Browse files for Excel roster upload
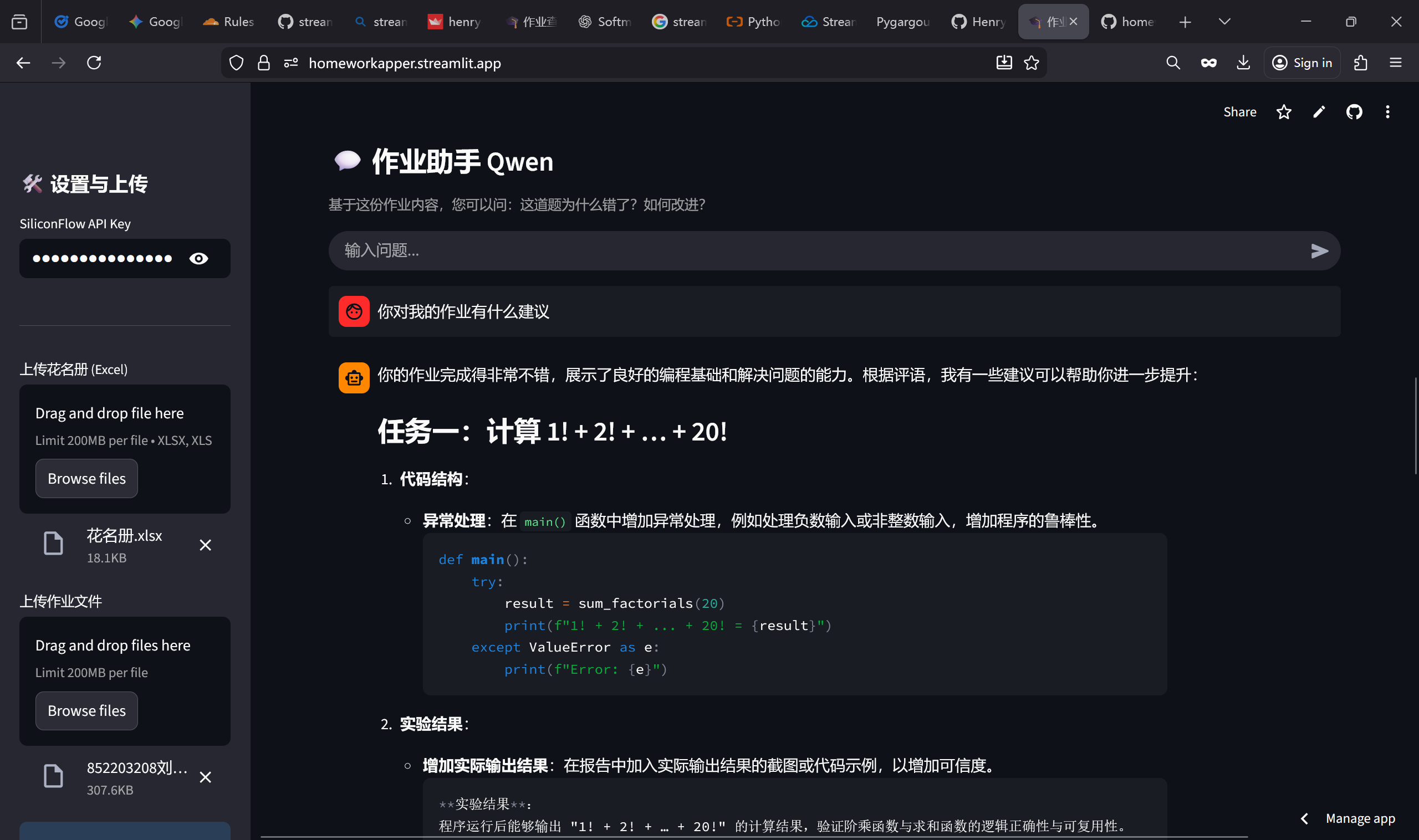 point(86,478)
